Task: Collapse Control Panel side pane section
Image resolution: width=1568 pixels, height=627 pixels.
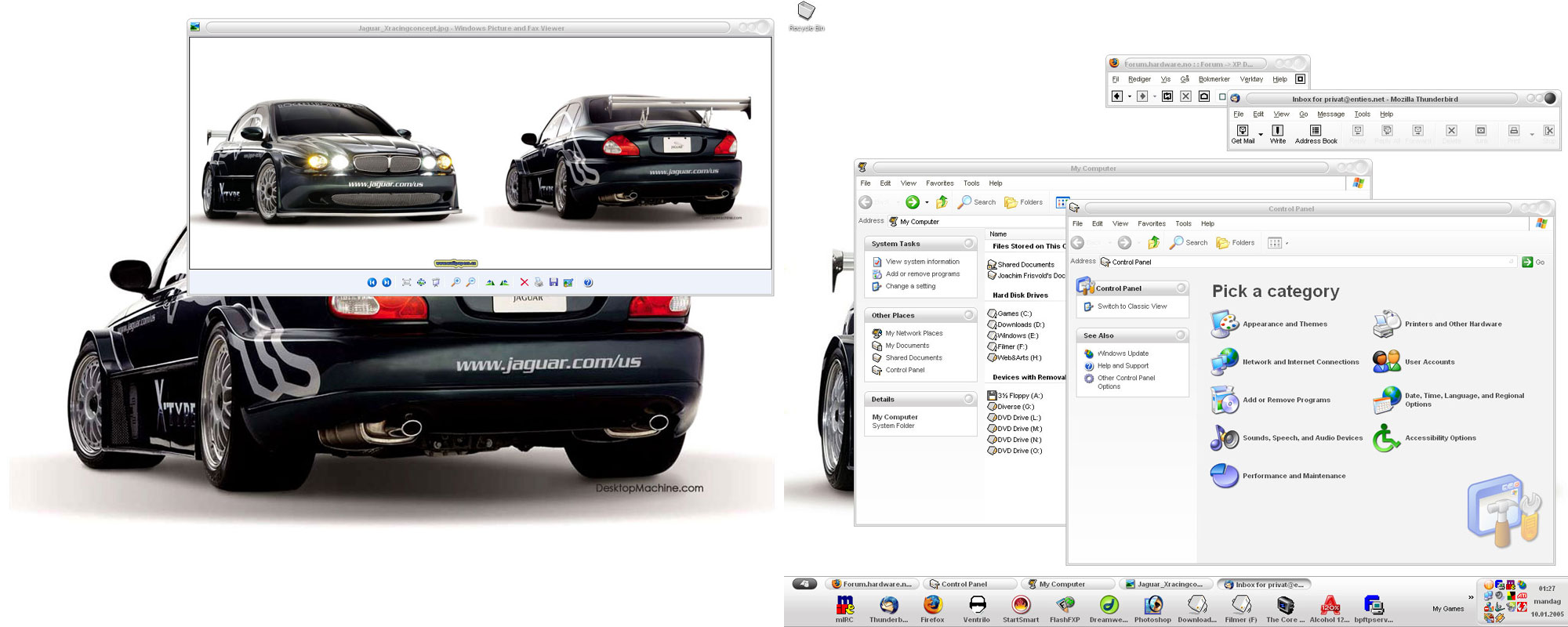Action: pyautogui.click(x=1181, y=288)
